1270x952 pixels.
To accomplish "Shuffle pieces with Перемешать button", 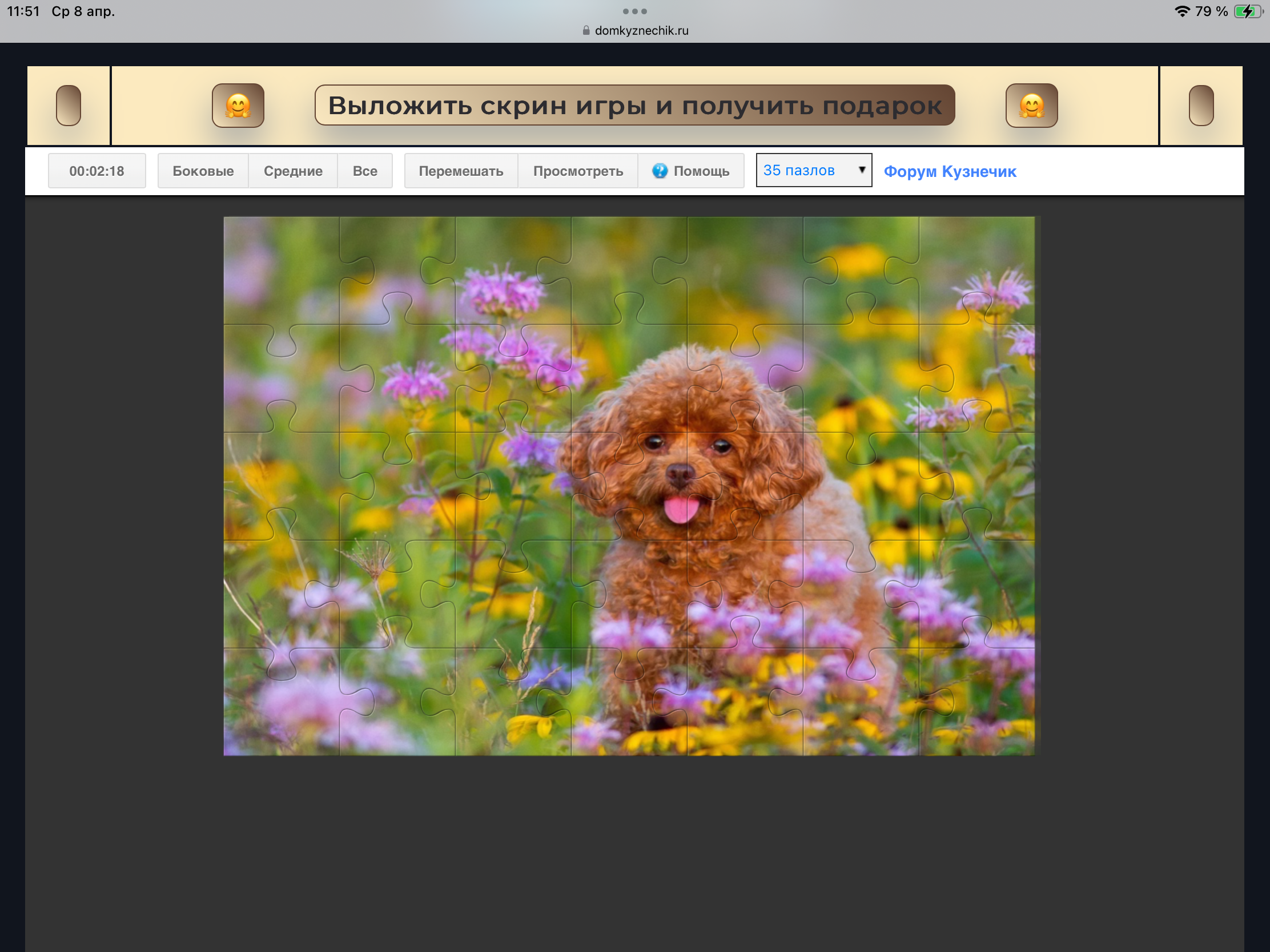I will tap(461, 171).
